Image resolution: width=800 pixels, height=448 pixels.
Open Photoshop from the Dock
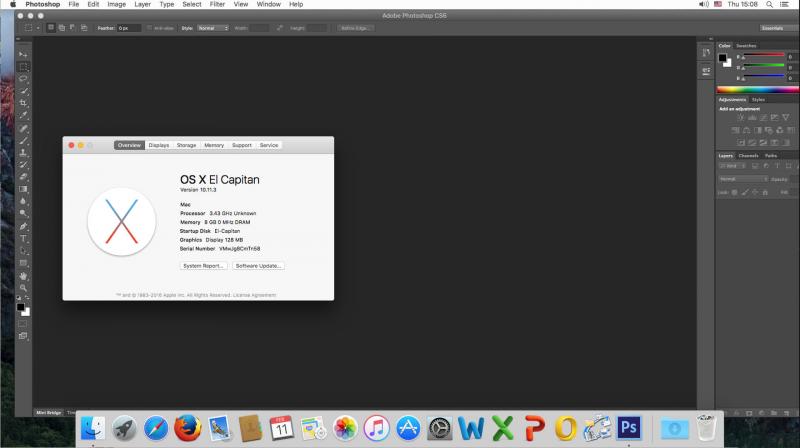coord(629,428)
